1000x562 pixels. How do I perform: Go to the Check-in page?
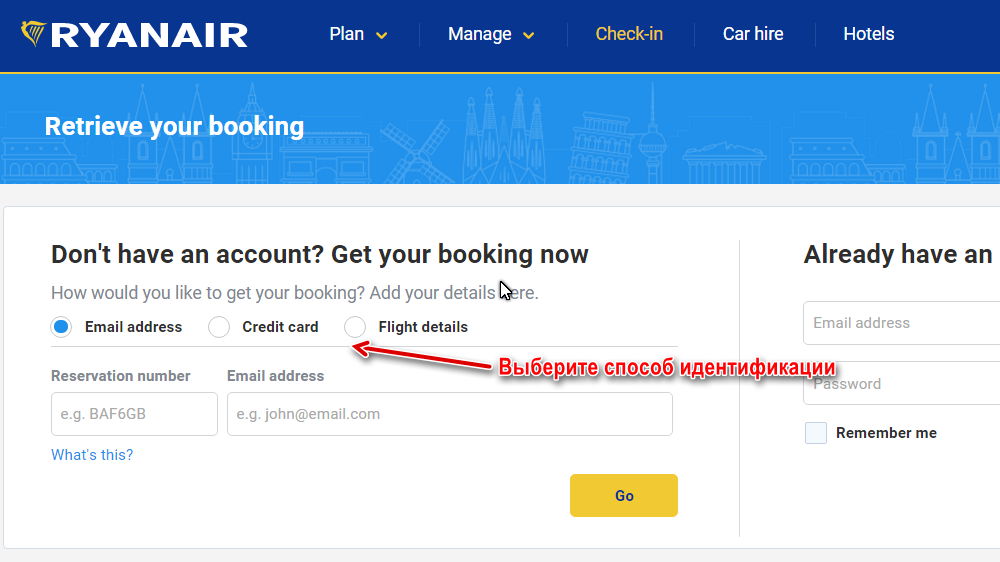point(629,34)
